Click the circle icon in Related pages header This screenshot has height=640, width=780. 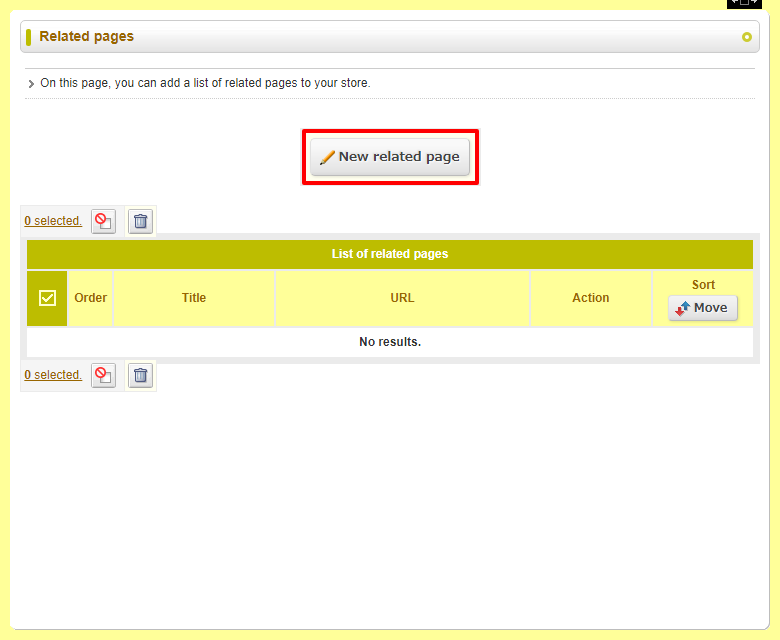tap(746, 37)
